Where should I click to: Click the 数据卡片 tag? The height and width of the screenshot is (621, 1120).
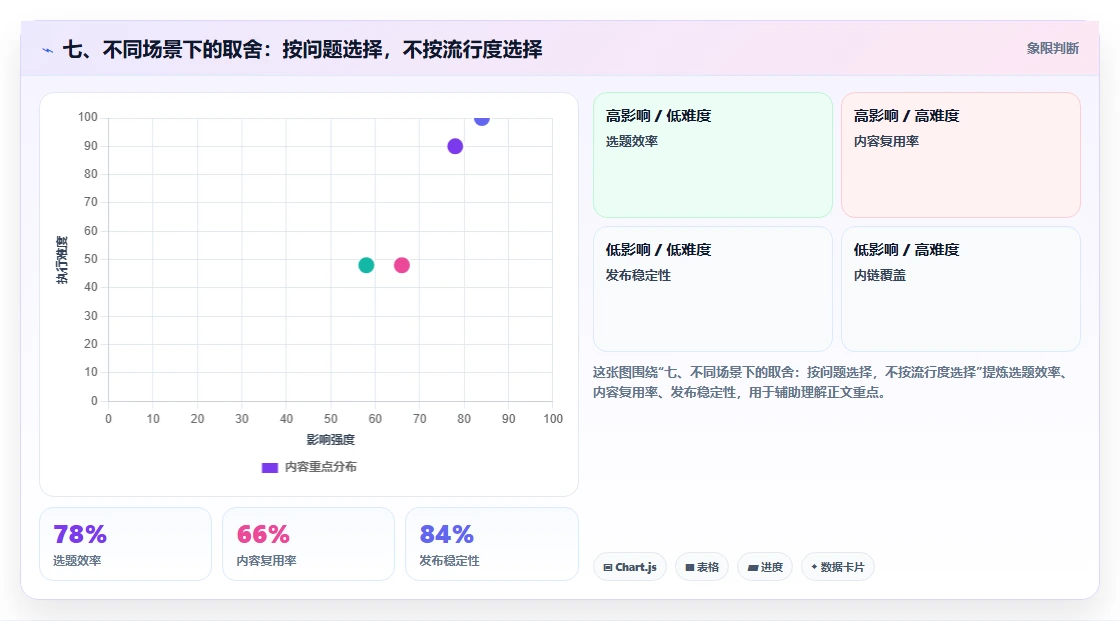click(838, 567)
